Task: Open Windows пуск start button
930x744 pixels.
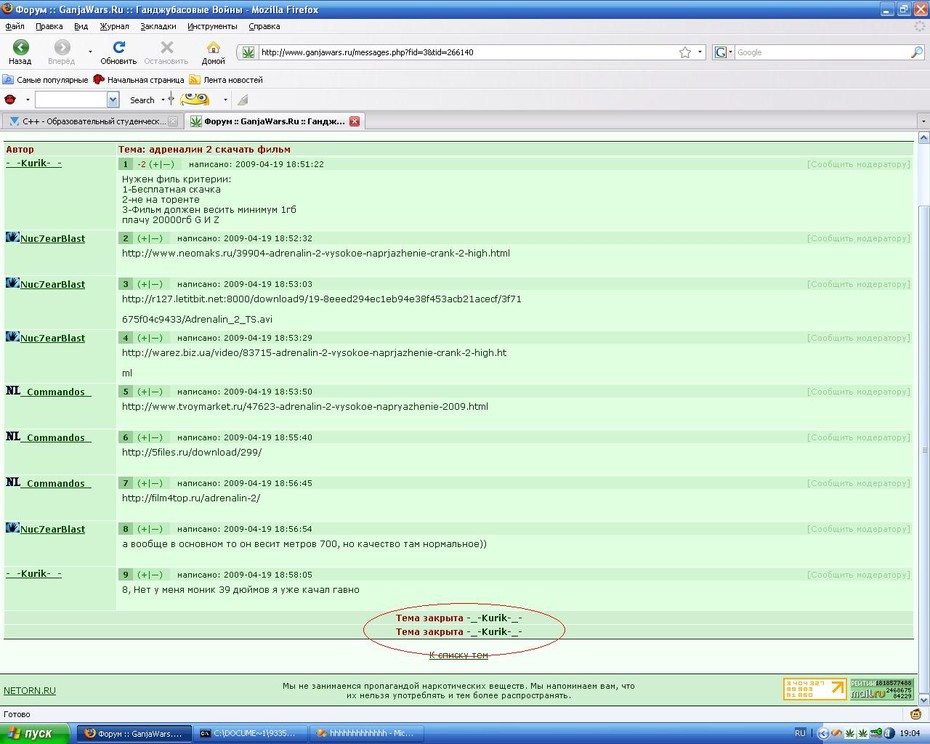Action: pyautogui.click(x=35, y=733)
